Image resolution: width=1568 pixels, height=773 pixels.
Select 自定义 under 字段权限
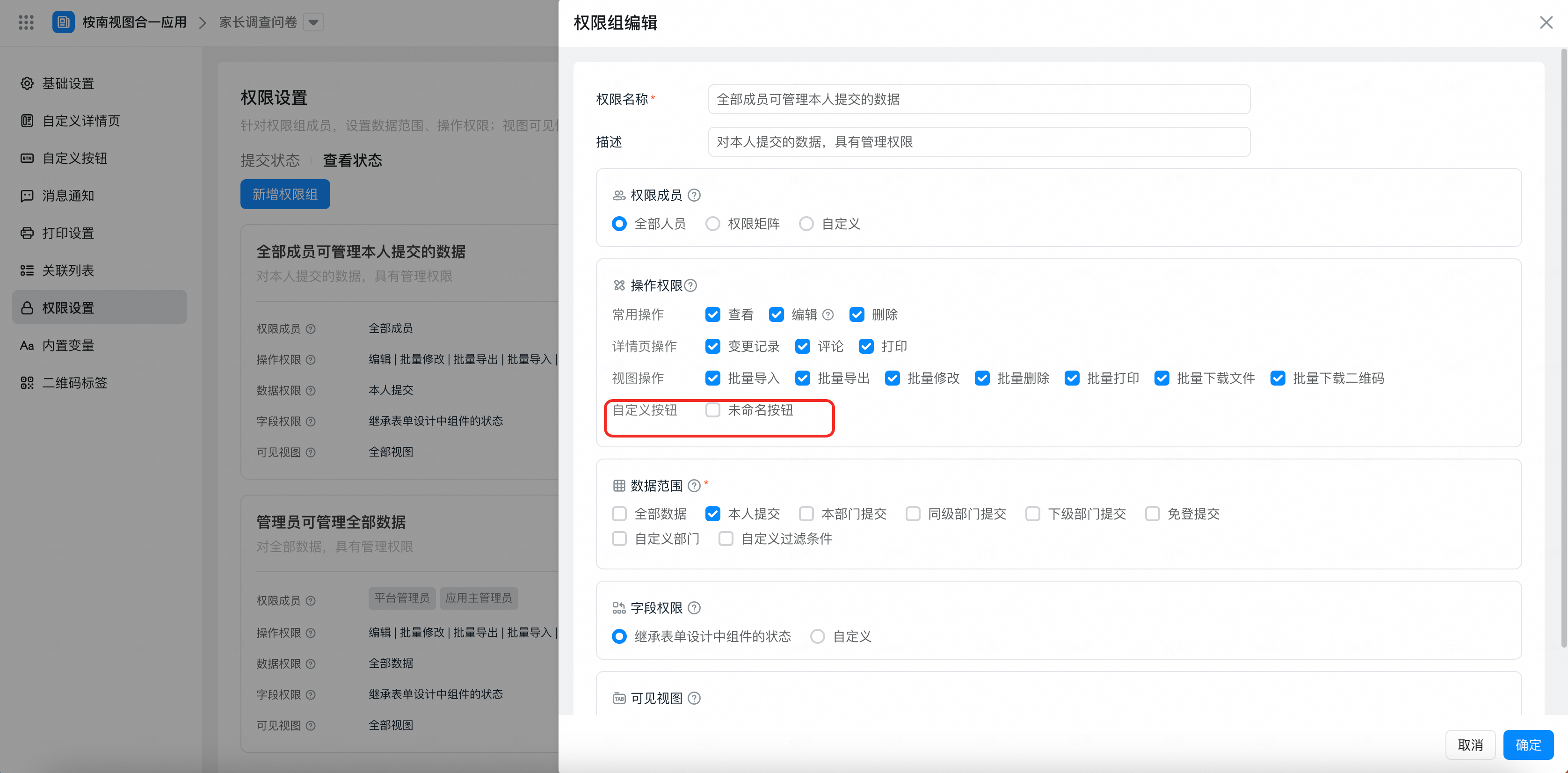pos(818,637)
